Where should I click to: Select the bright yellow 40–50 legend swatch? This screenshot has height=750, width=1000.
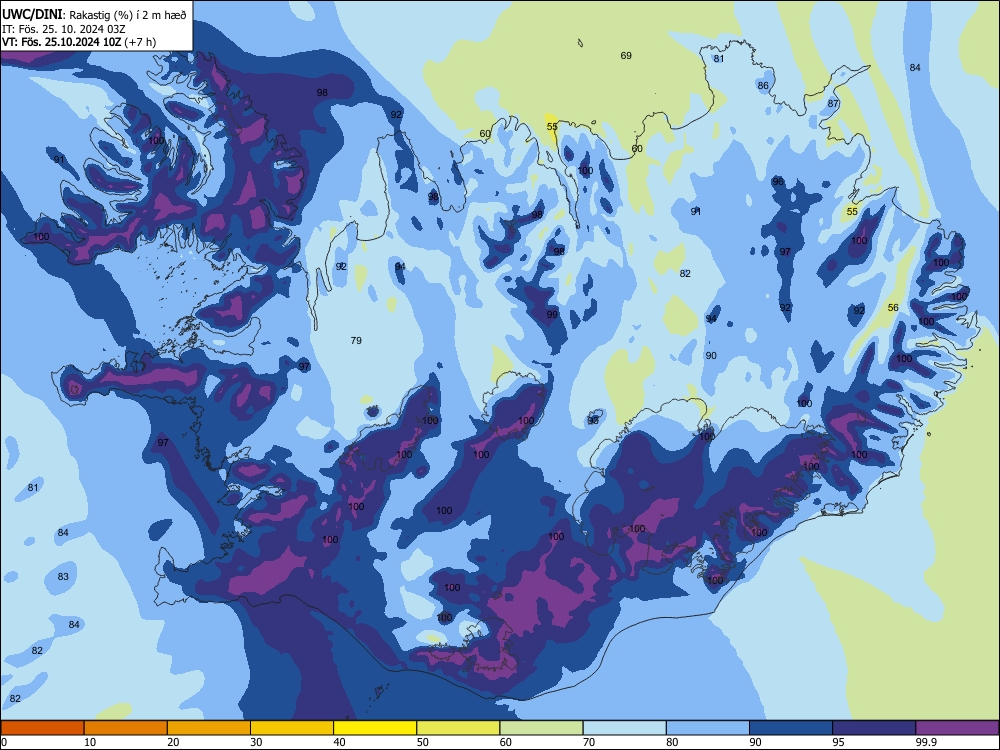coord(375,728)
